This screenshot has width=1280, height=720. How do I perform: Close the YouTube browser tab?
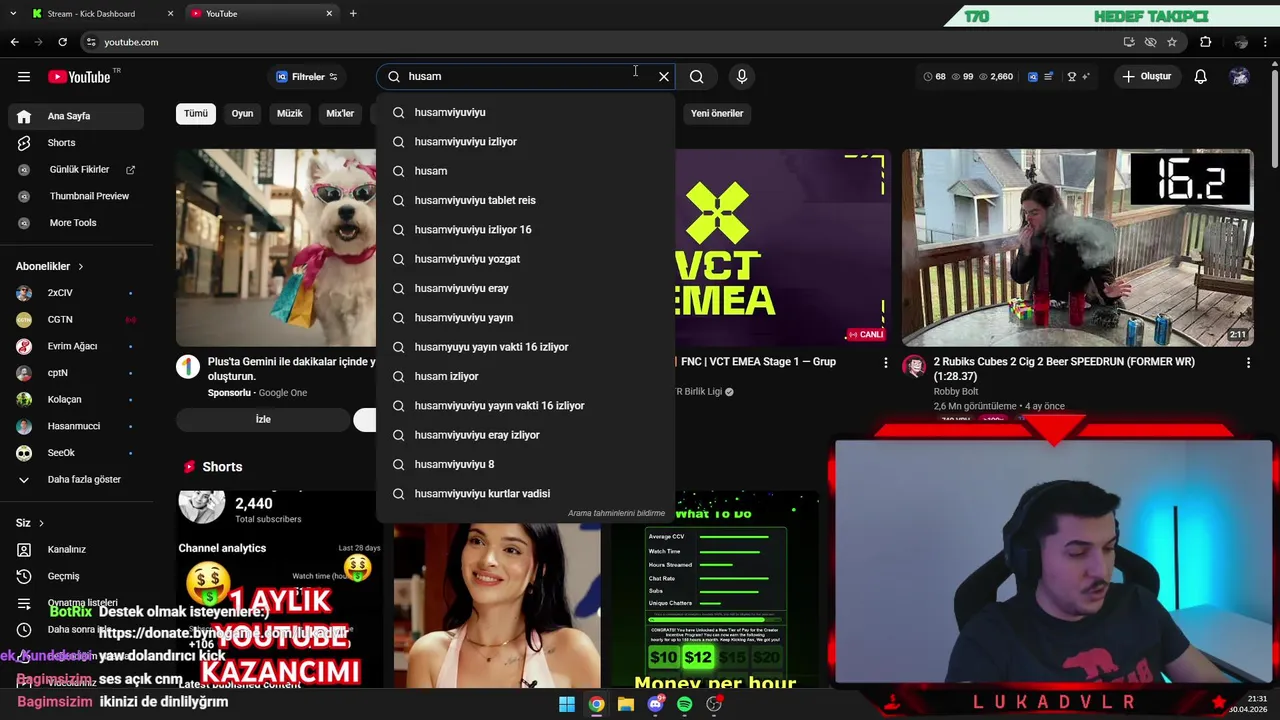pos(329,14)
